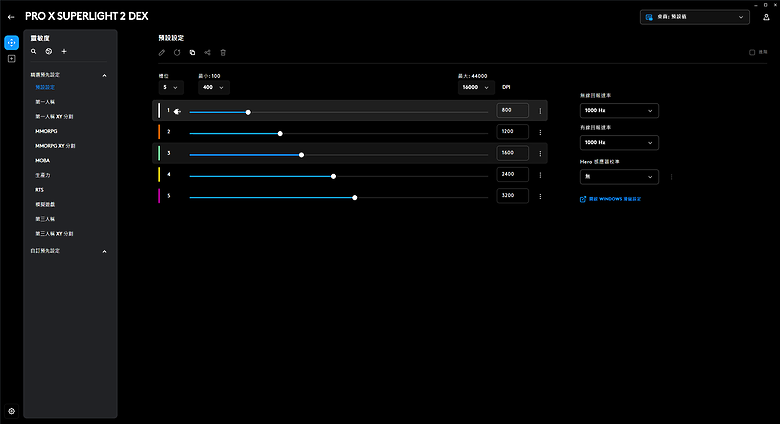780x424 pixels.
Task: Open the wired report rate 1000 Hz dropdown
Action: click(x=619, y=143)
